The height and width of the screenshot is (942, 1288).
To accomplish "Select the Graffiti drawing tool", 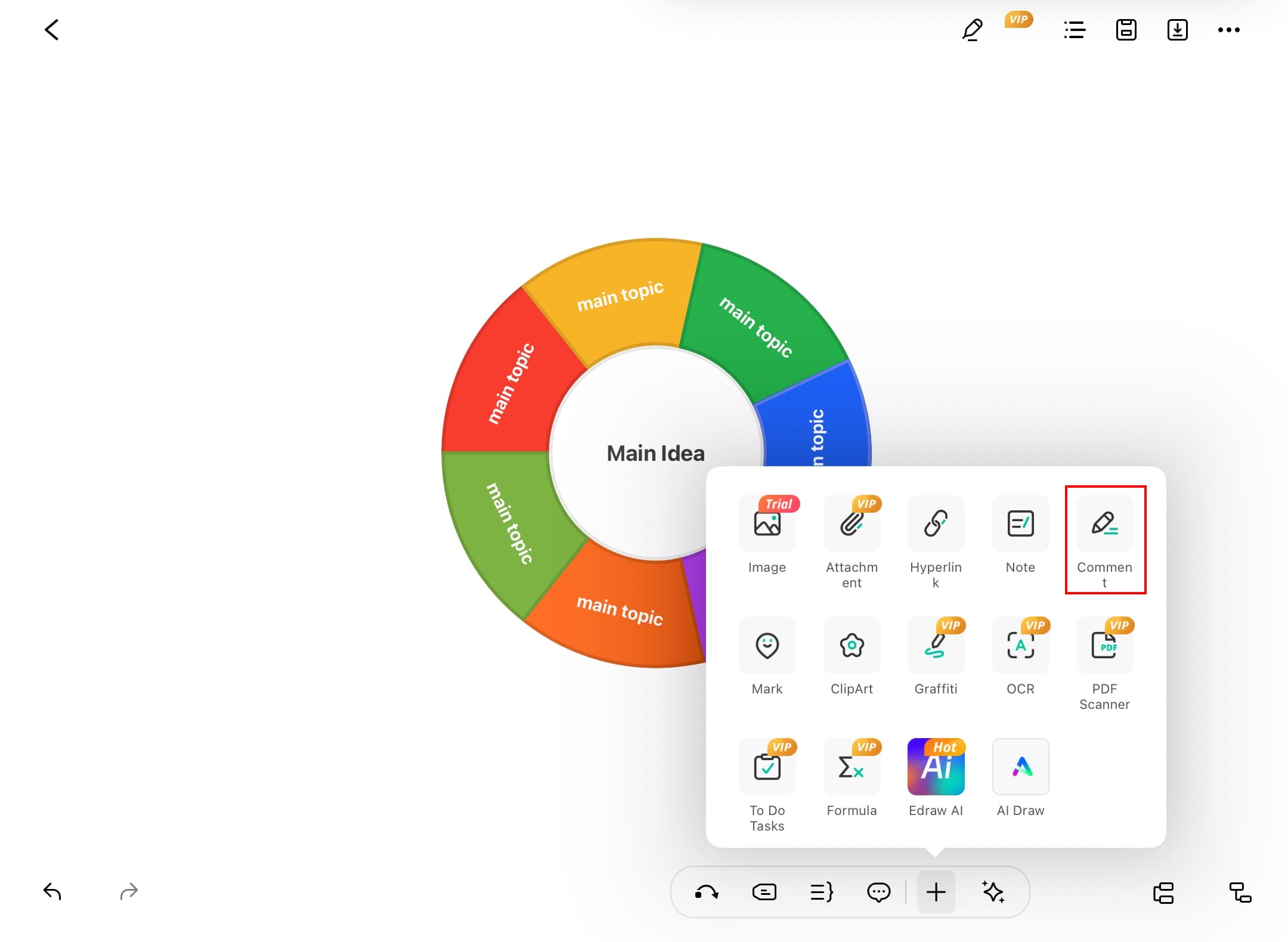I will point(936,646).
